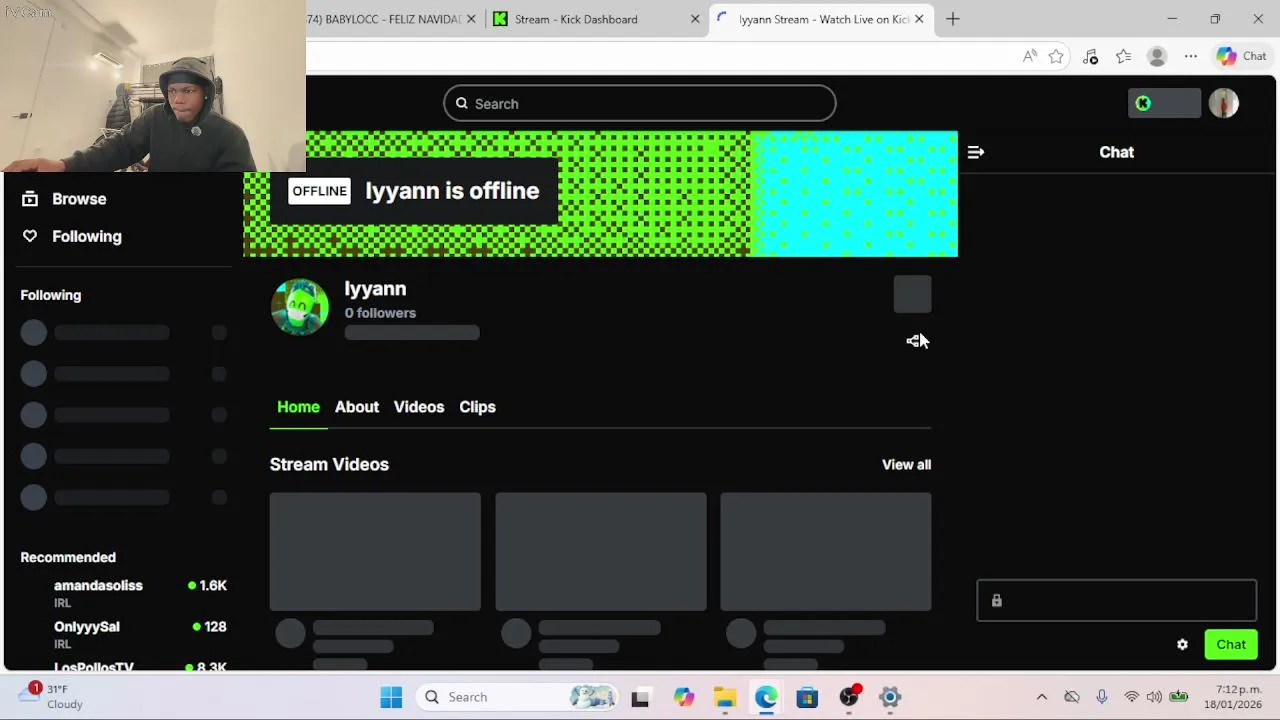This screenshot has height=720, width=1280.
Task: Open the Copilot Chat button in Edge
Action: (1242, 57)
